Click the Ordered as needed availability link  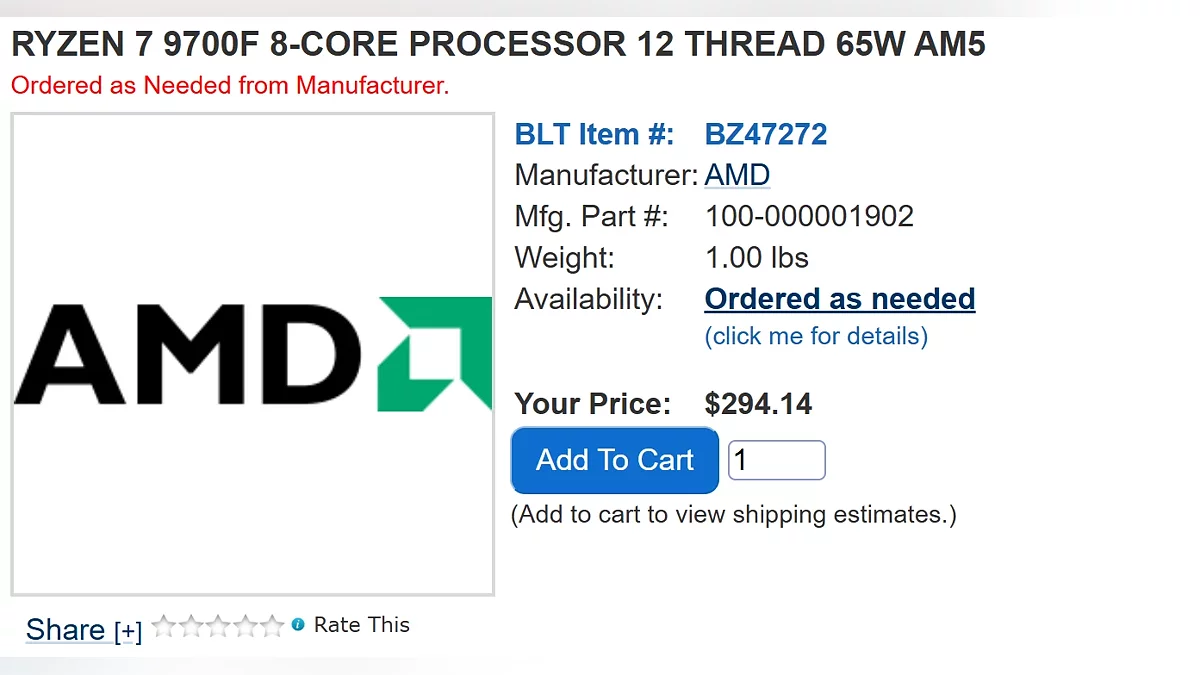click(x=839, y=299)
